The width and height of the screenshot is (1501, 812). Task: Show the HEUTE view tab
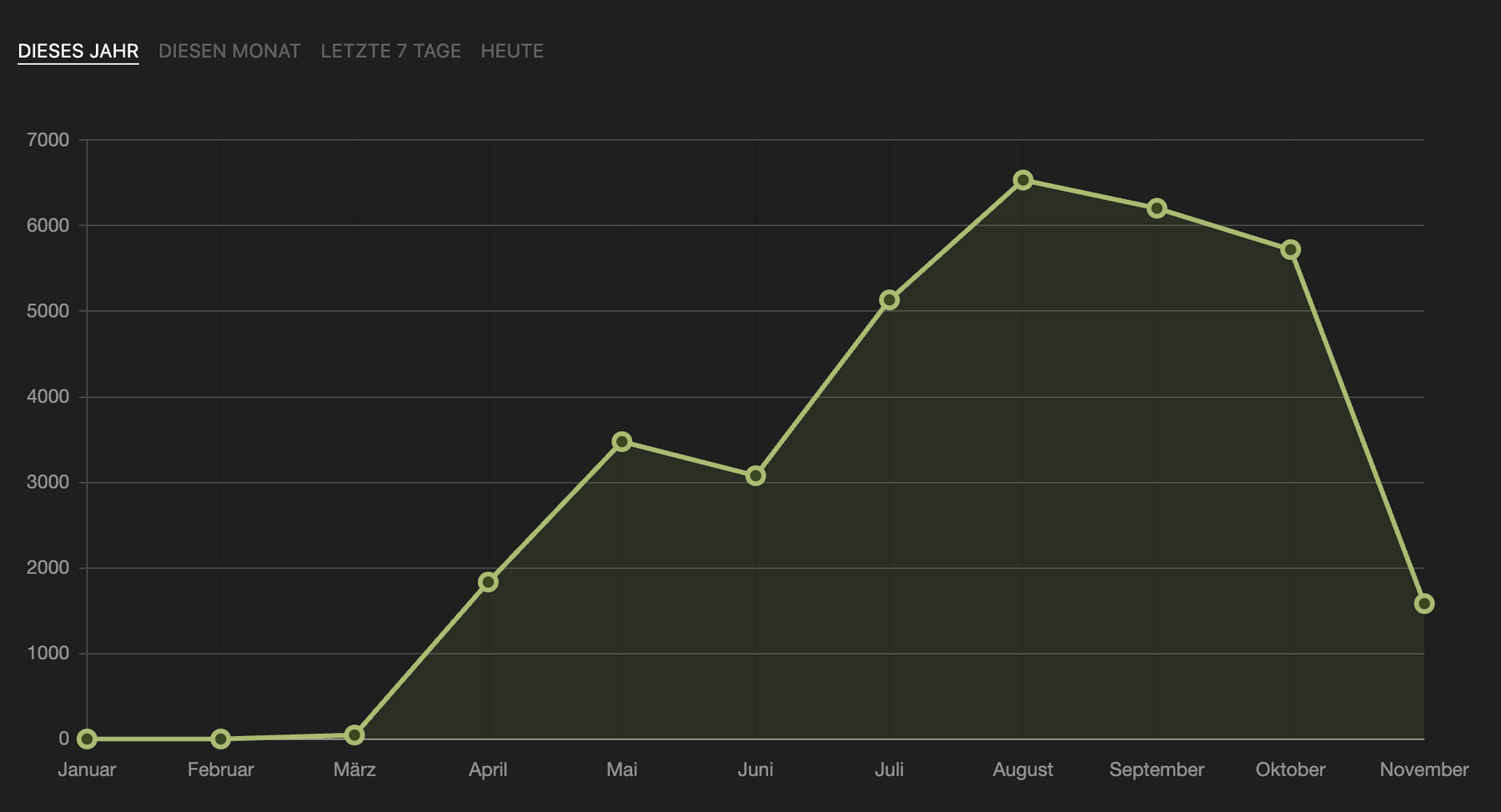click(x=512, y=51)
